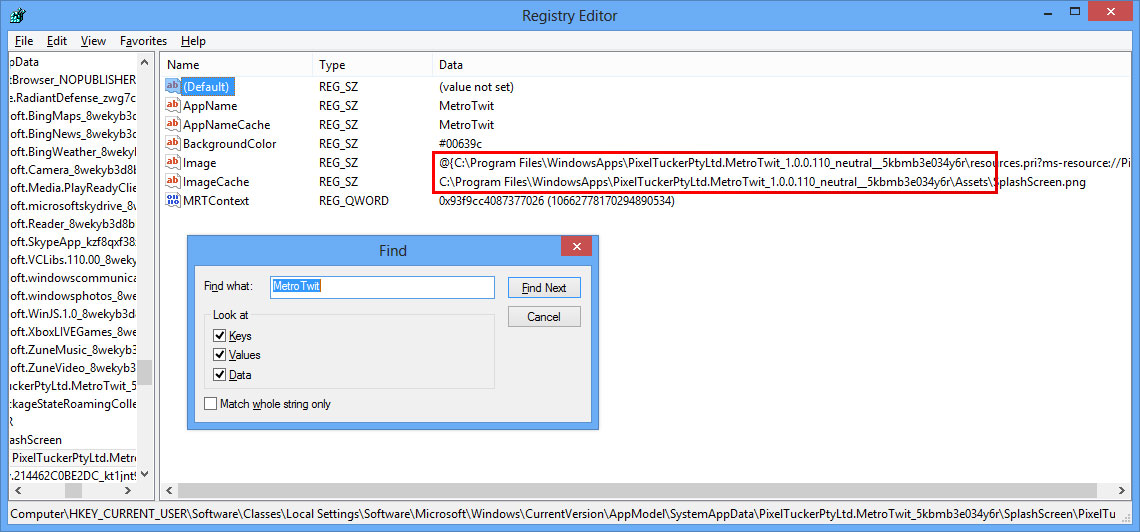Click the ImageCache SplashScreen.png path value
This screenshot has height=532, width=1140.
pos(762,182)
